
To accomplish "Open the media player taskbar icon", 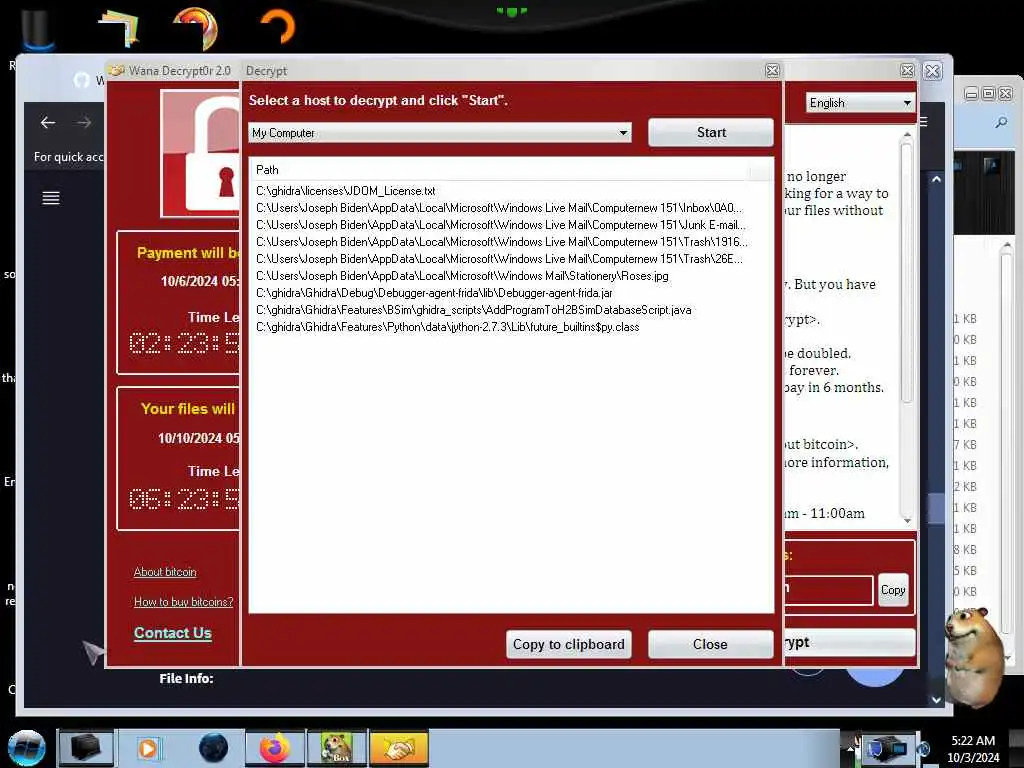I will 148,748.
